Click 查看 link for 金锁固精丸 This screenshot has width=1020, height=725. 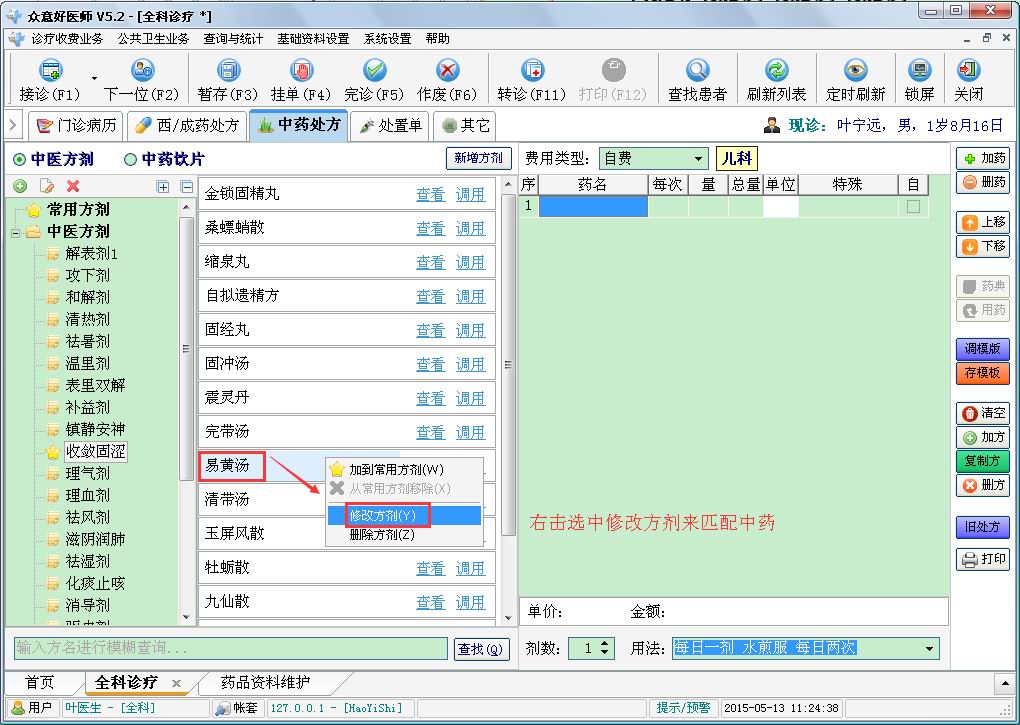click(x=431, y=194)
